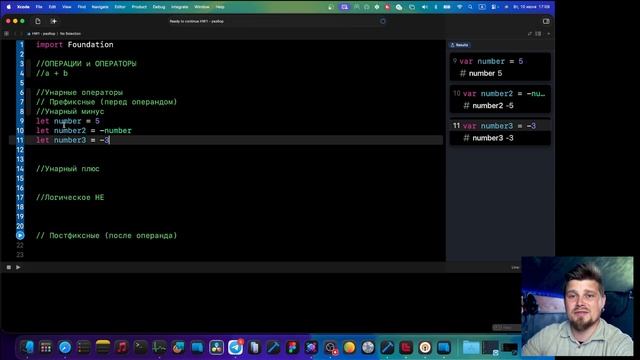This screenshot has width=640, height=360.
Task: Open the Debug menu
Action: pyautogui.click(x=159, y=7)
